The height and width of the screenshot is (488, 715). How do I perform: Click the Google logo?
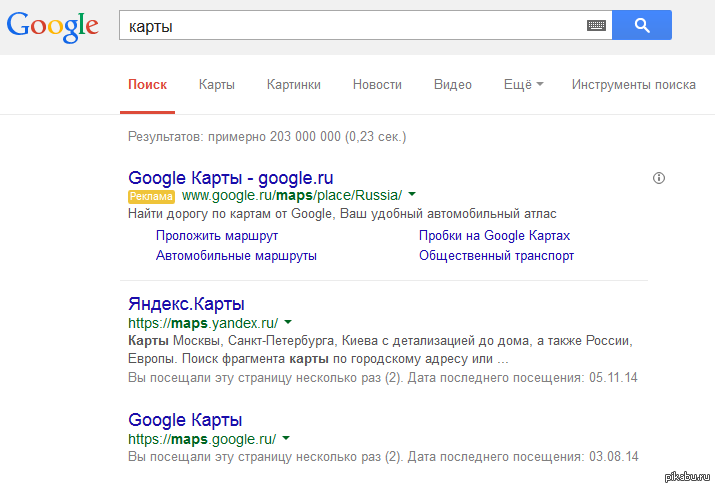coord(52,27)
